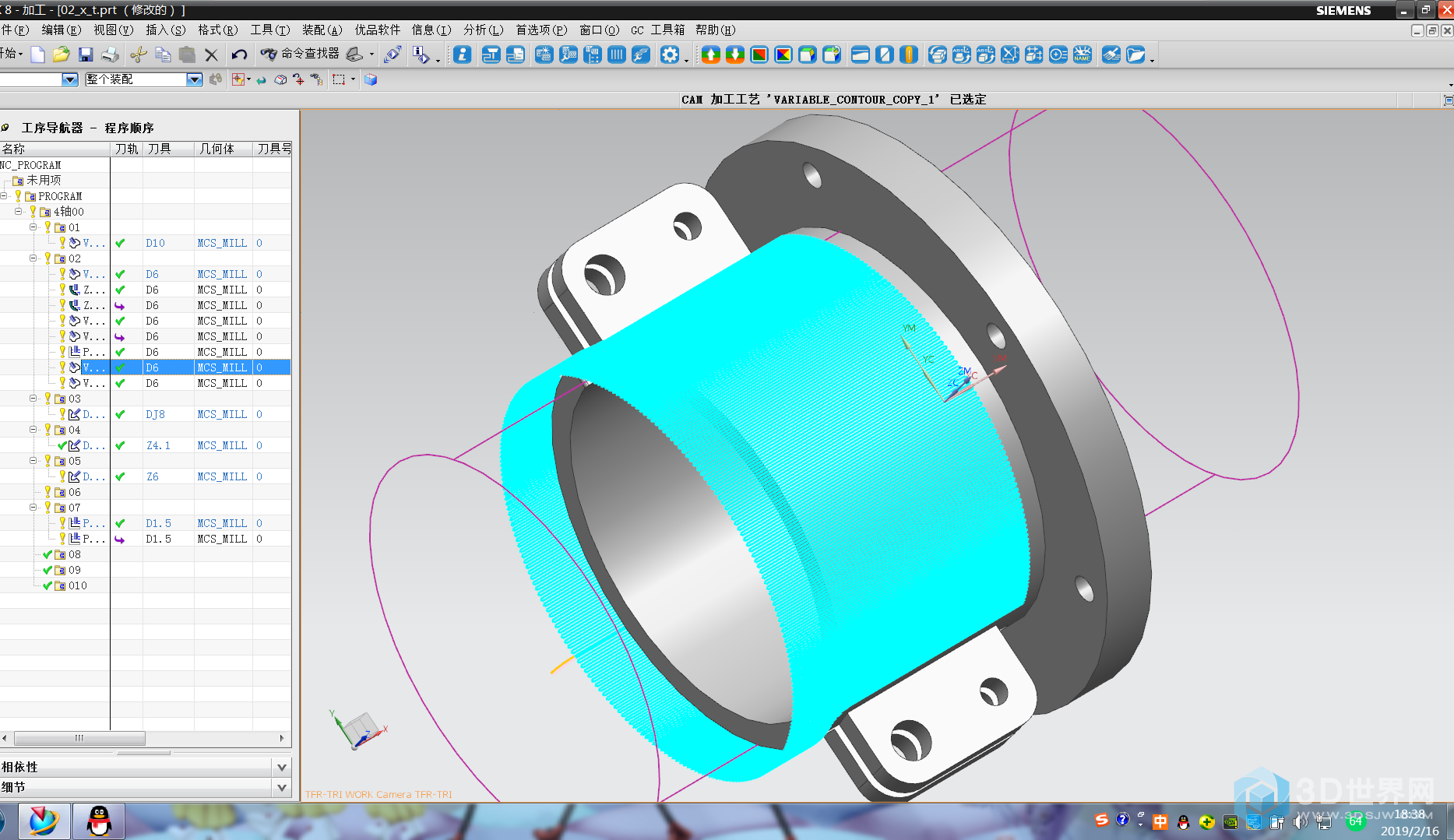1454x840 pixels.
Task: Click the green return arrow icon in selection bar
Action: (x=261, y=79)
